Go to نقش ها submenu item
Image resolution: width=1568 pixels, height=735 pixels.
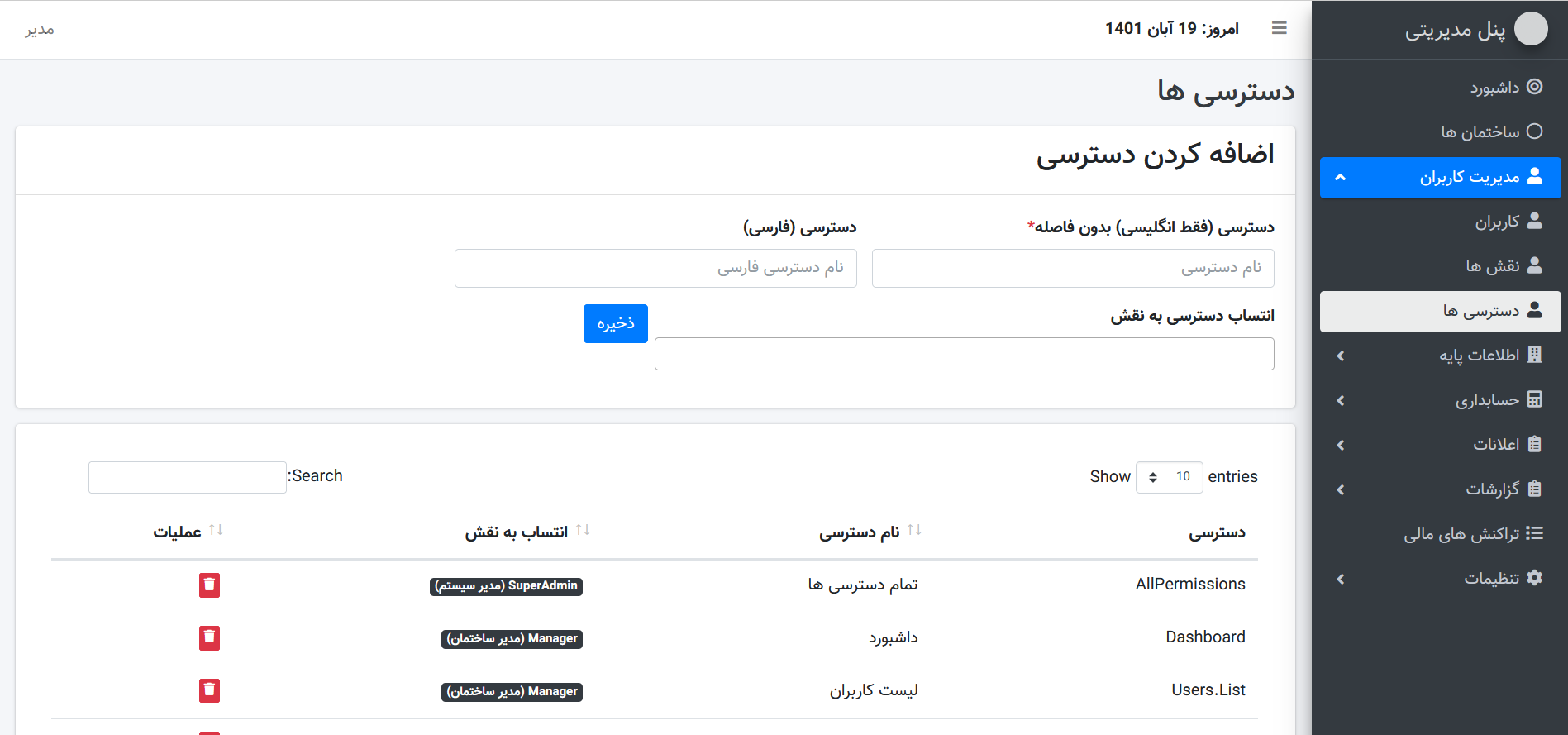(1440, 266)
